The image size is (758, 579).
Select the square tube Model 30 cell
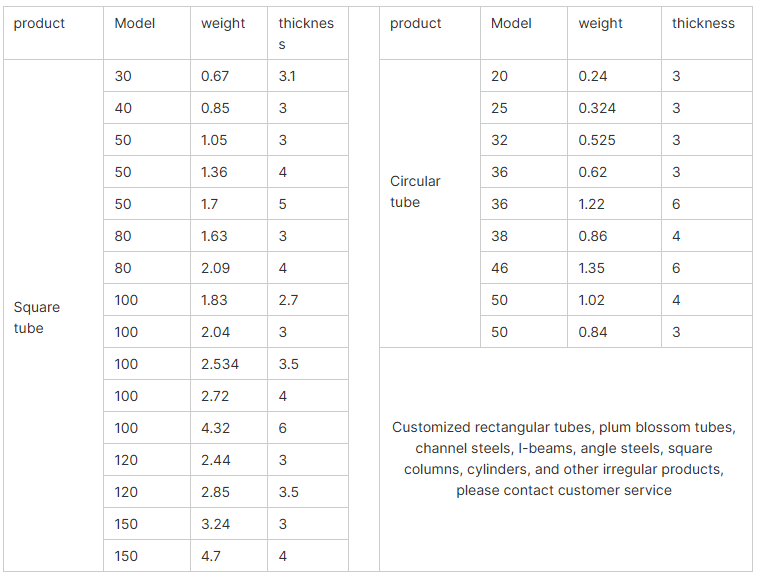147,76
